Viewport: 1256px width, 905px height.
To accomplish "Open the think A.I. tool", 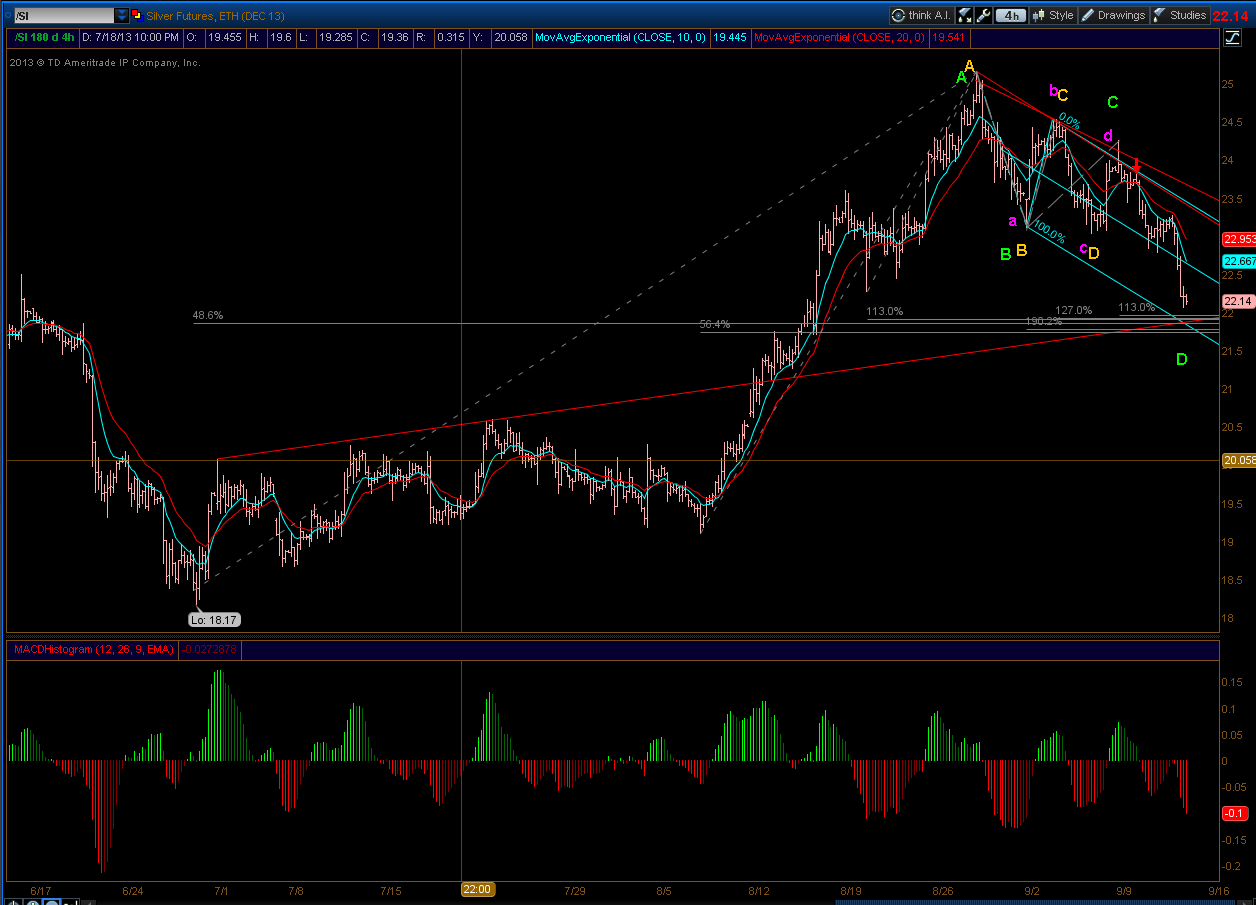I will point(922,15).
